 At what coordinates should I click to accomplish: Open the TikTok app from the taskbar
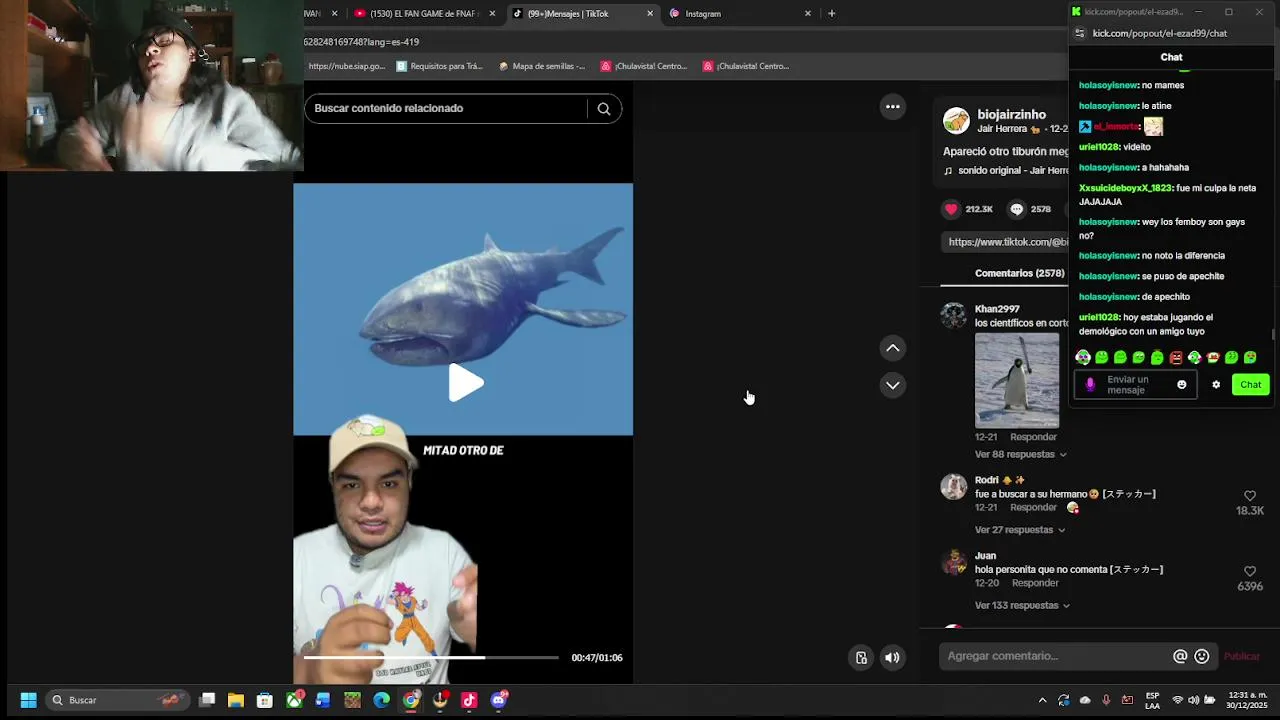point(469,700)
